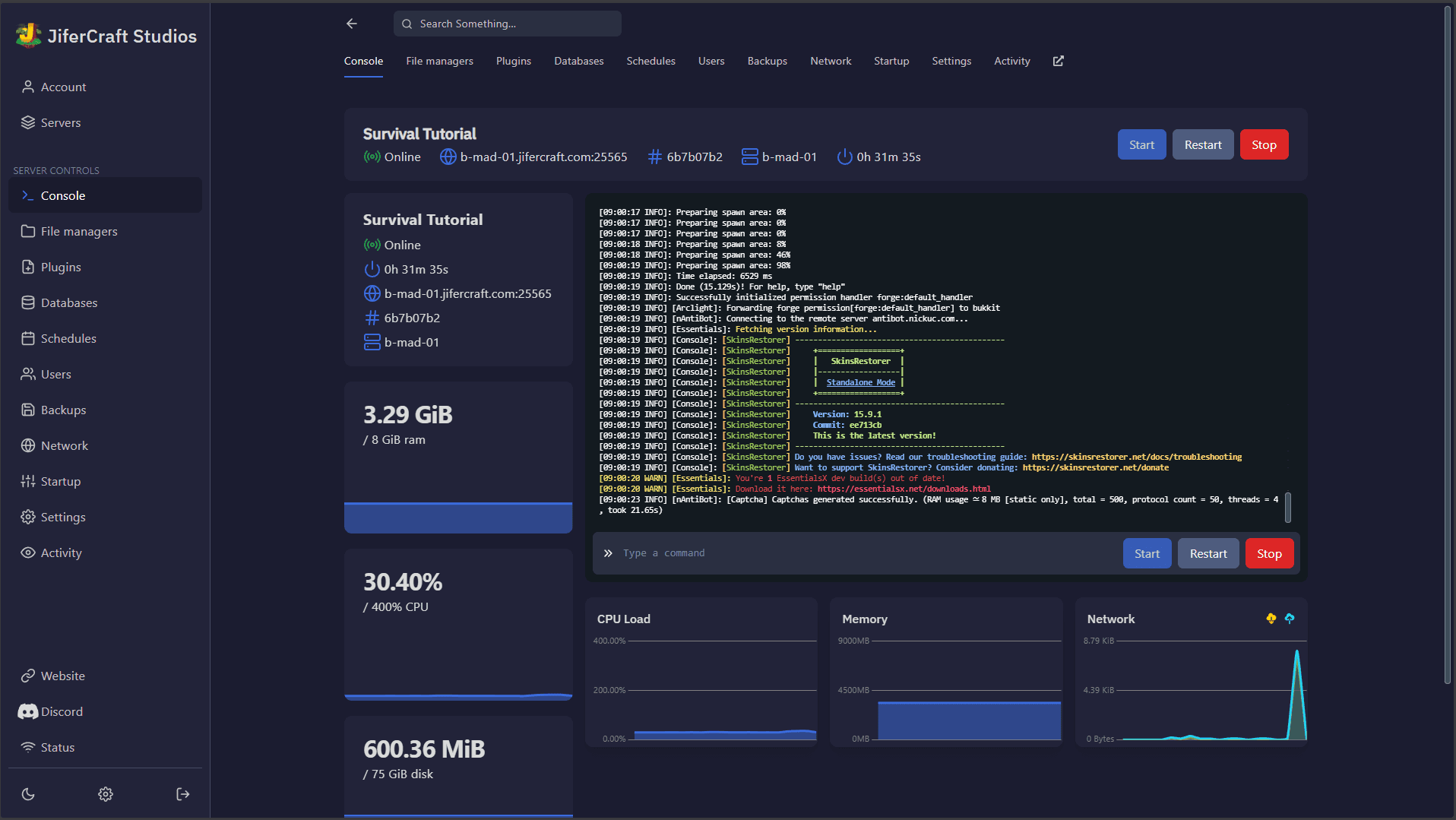Click the yellow download icon in Network chart
The height and width of the screenshot is (820, 1456).
click(x=1271, y=619)
